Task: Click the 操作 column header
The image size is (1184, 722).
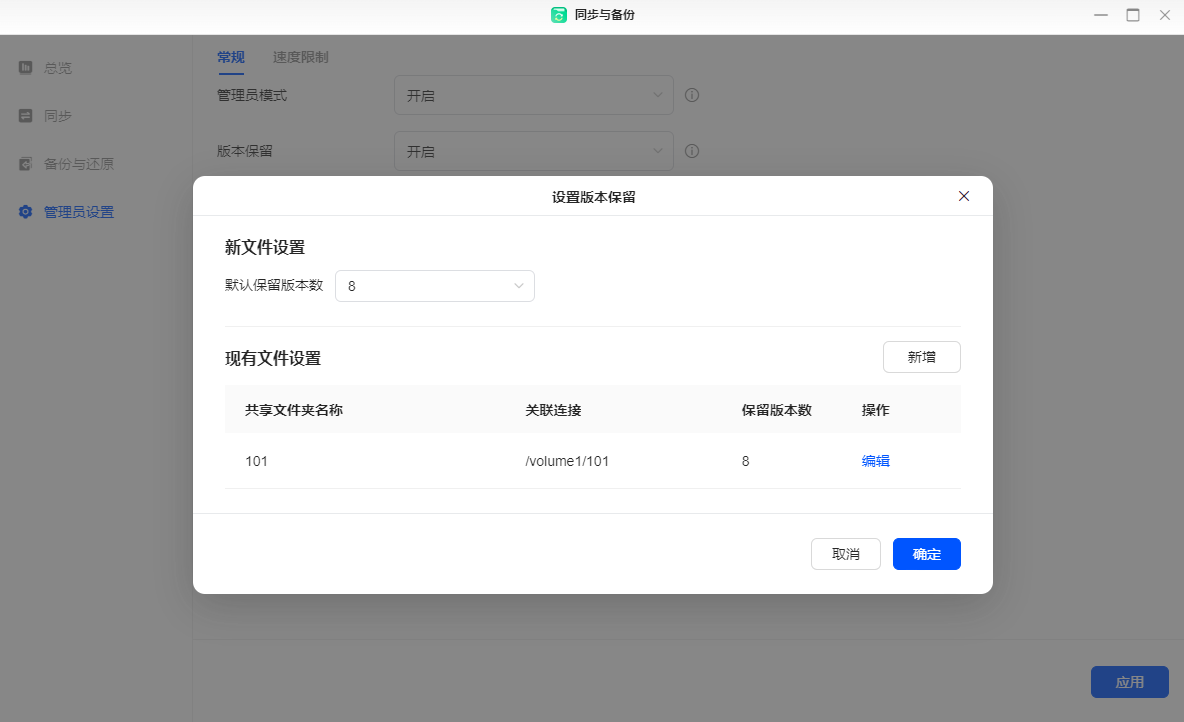Action: click(875, 410)
